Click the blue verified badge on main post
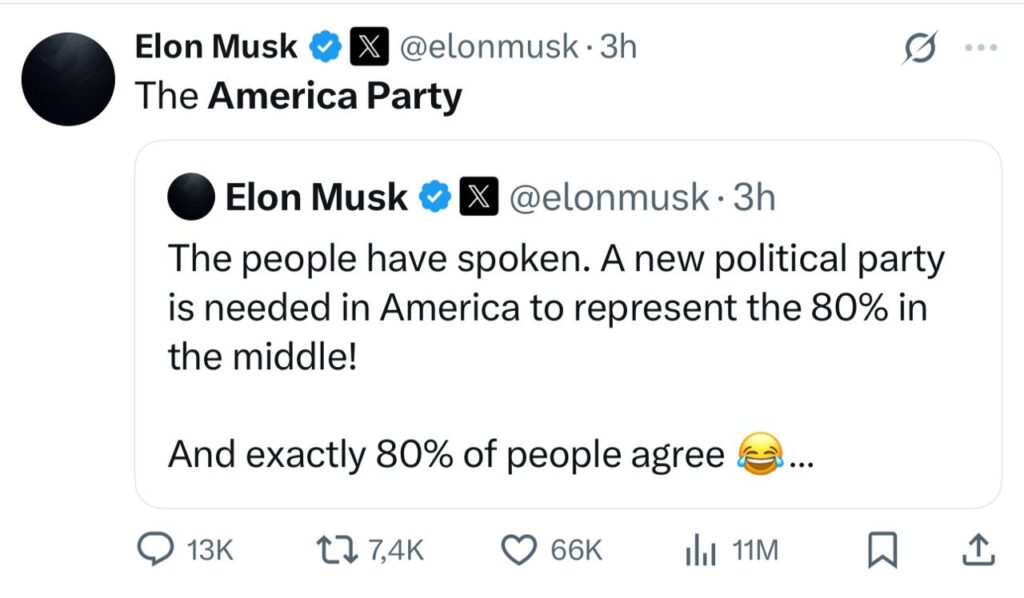This screenshot has height=598, width=1024. pyautogui.click(x=325, y=47)
